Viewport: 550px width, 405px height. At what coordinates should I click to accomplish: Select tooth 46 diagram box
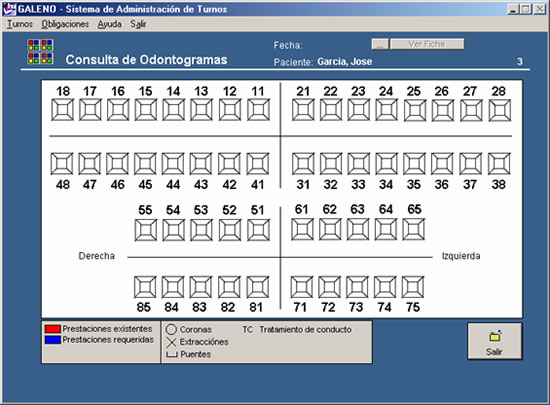(x=117, y=163)
